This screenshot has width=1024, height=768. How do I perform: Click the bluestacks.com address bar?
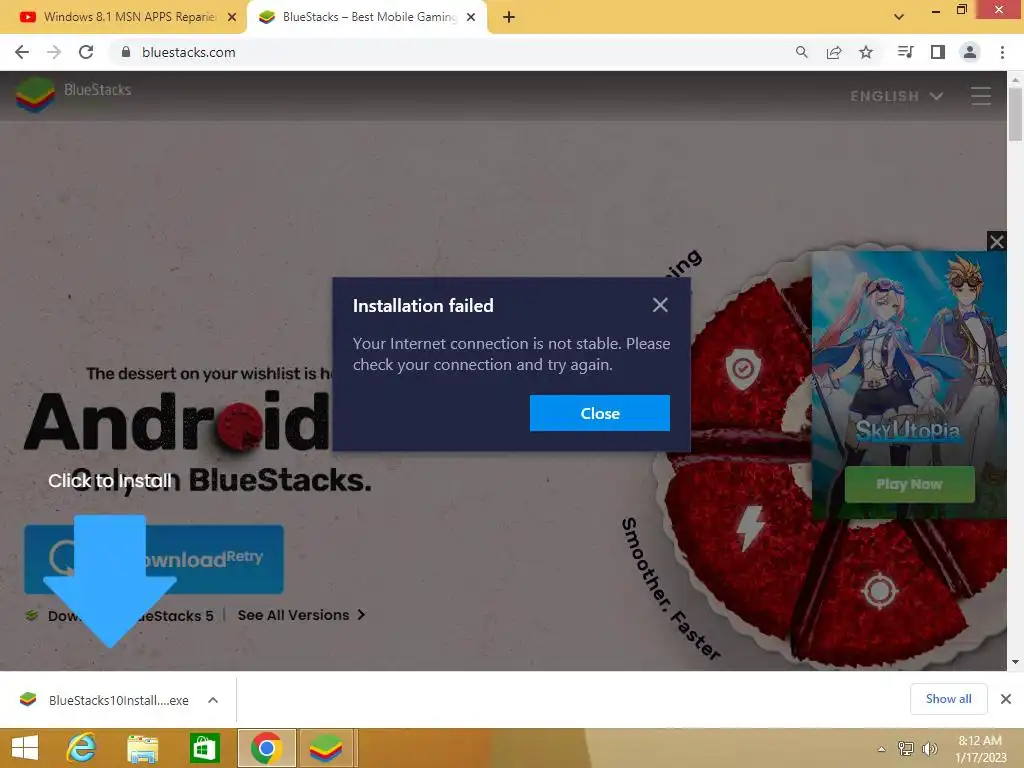[x=451, y=52]
